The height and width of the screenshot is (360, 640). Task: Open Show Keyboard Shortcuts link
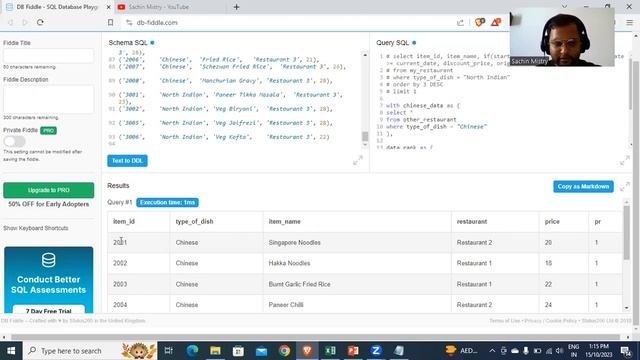[36, 228]
